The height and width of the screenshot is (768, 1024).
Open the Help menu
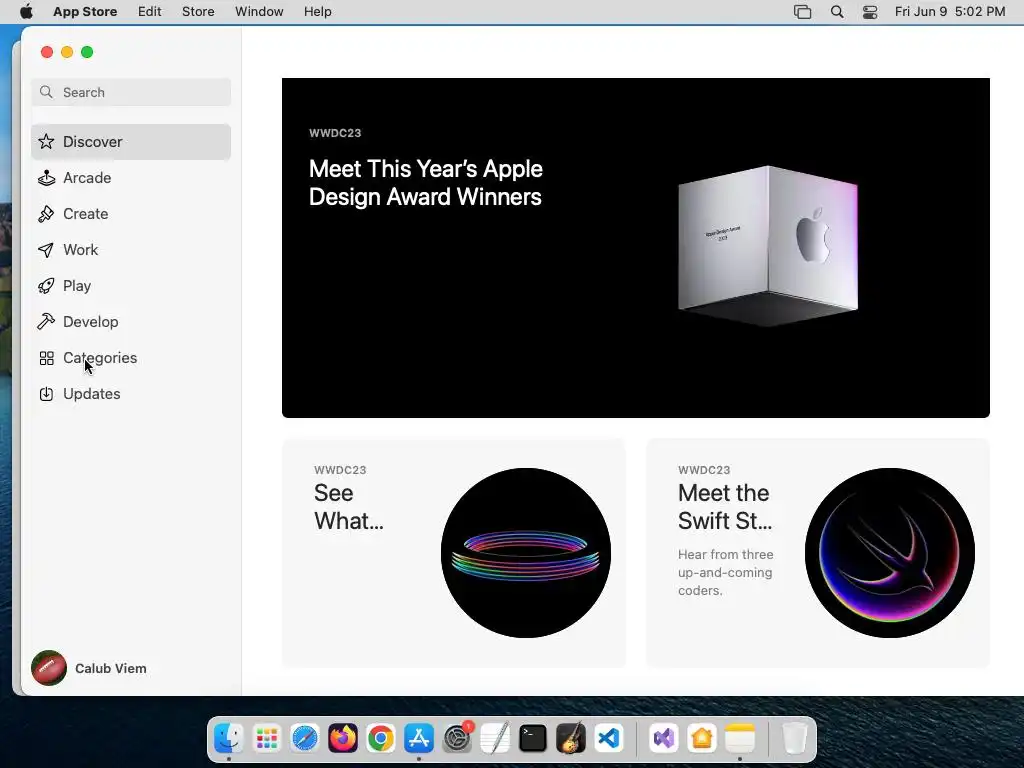317,12
